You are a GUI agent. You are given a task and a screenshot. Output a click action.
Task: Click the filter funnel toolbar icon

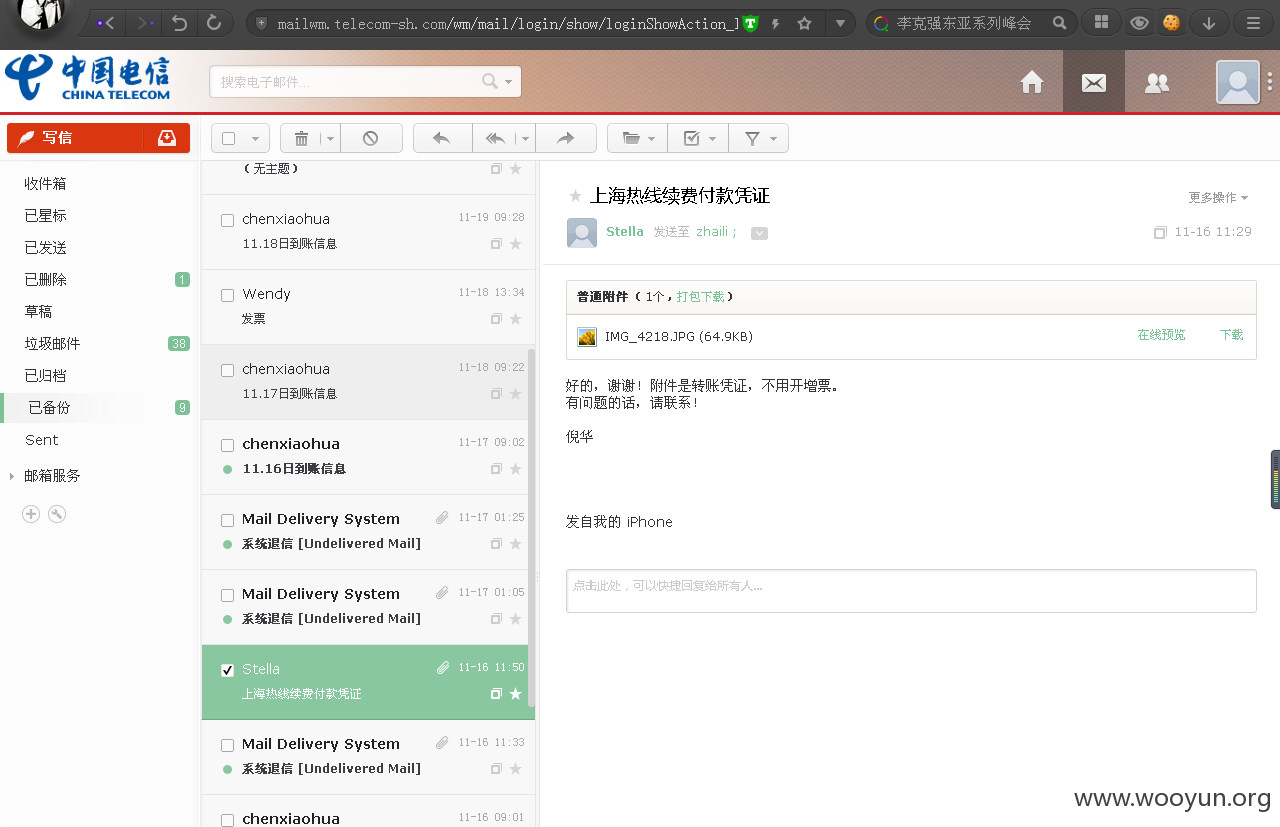[x=752, y=138]
